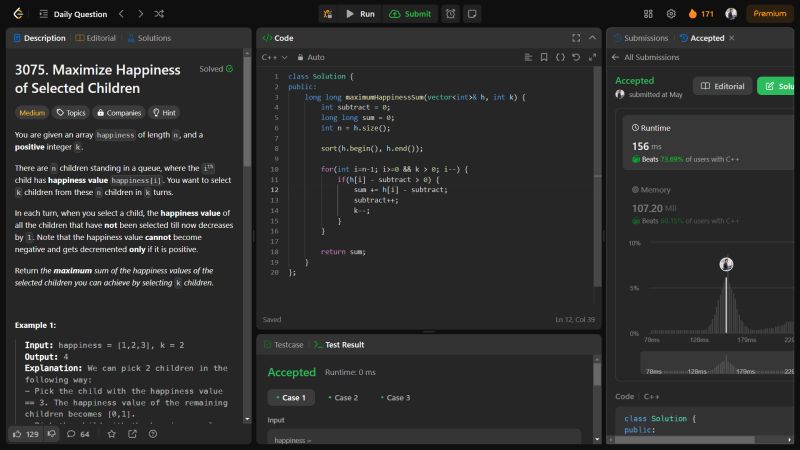Switch to the Test Result tab

pos(339,345)
